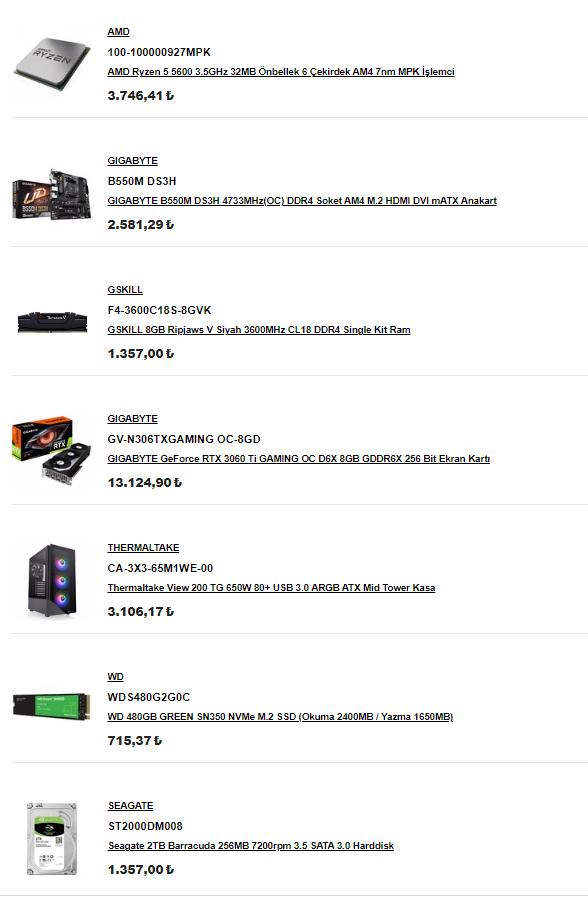Click the RTX graphics card thumbnail
Viewport: 588px width, 900px height.
[x=52, y=451]
